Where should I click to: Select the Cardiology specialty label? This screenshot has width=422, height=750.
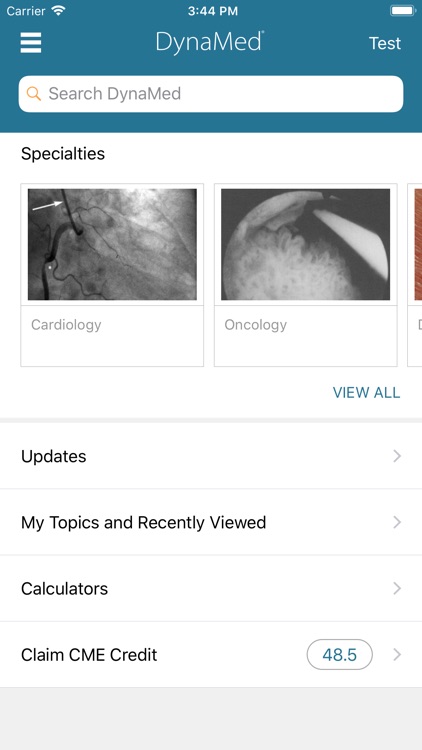(x=66, y=325)
